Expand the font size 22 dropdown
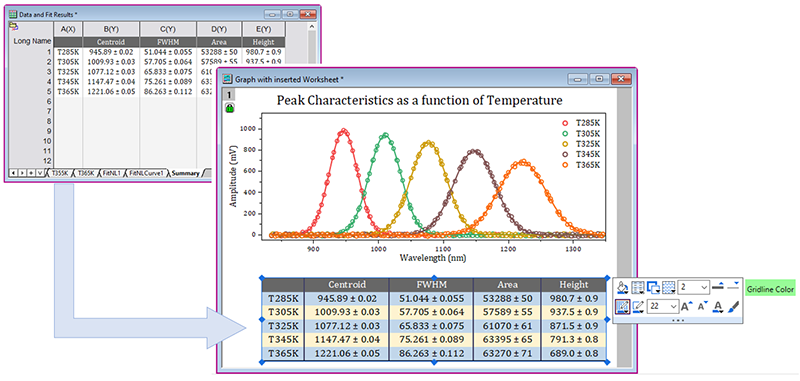 pyautogui.click(x=663, y=307)
